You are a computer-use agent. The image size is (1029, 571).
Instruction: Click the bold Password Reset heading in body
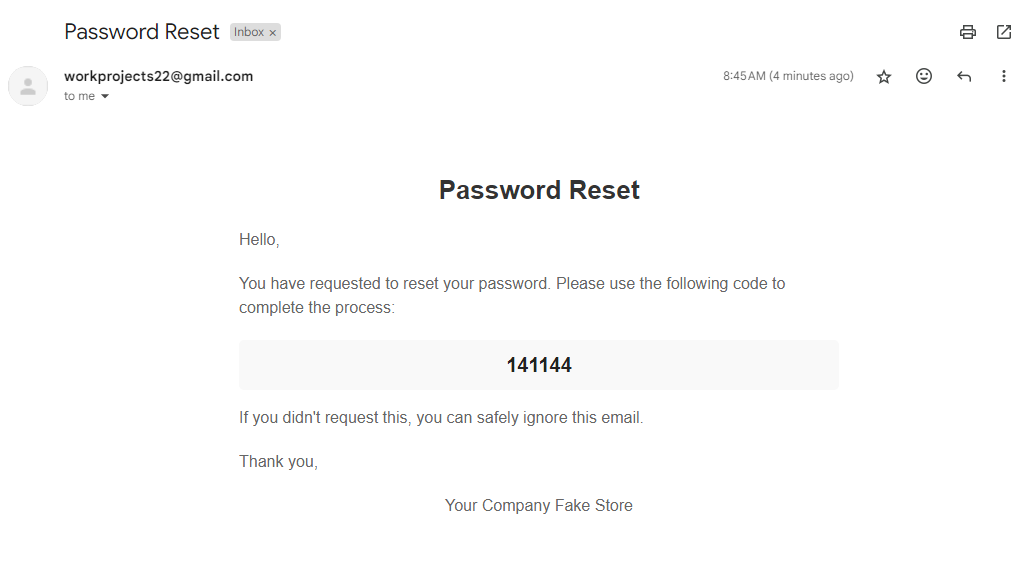[539, 190]
